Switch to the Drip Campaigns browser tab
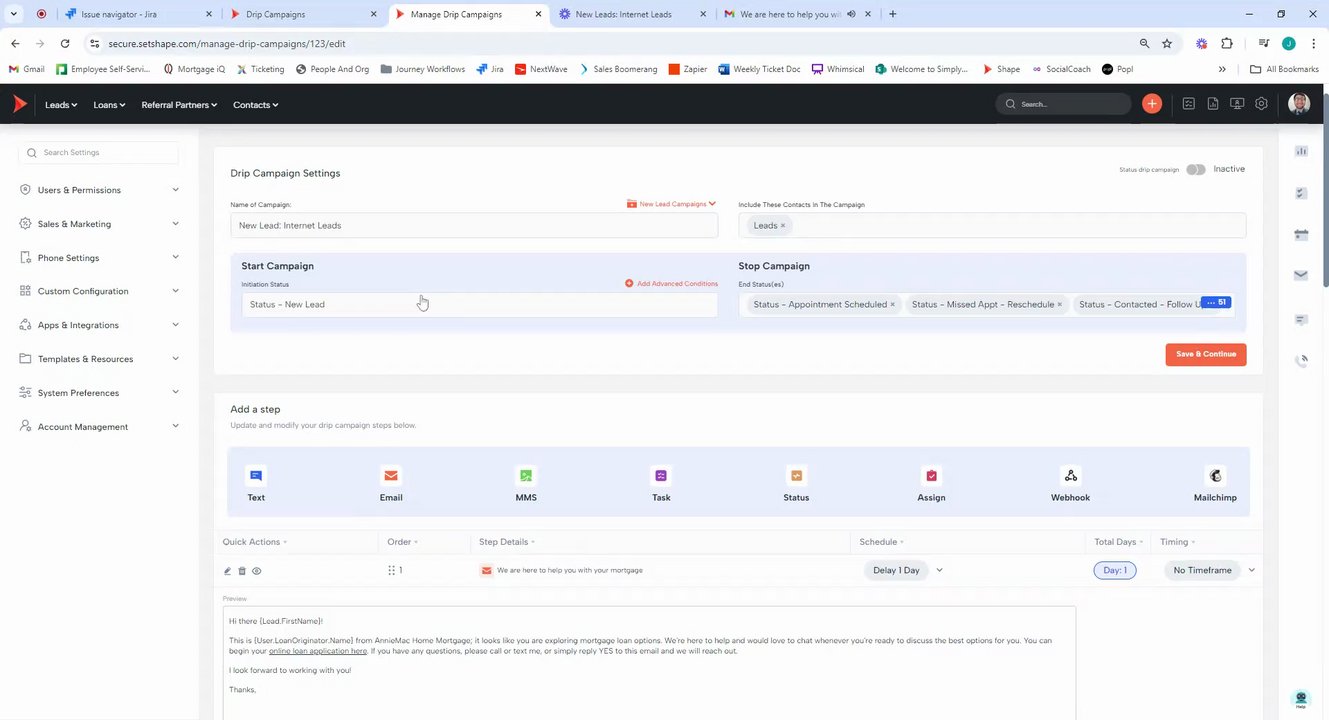The image size is (1329, 720). (x=303, y=14)
